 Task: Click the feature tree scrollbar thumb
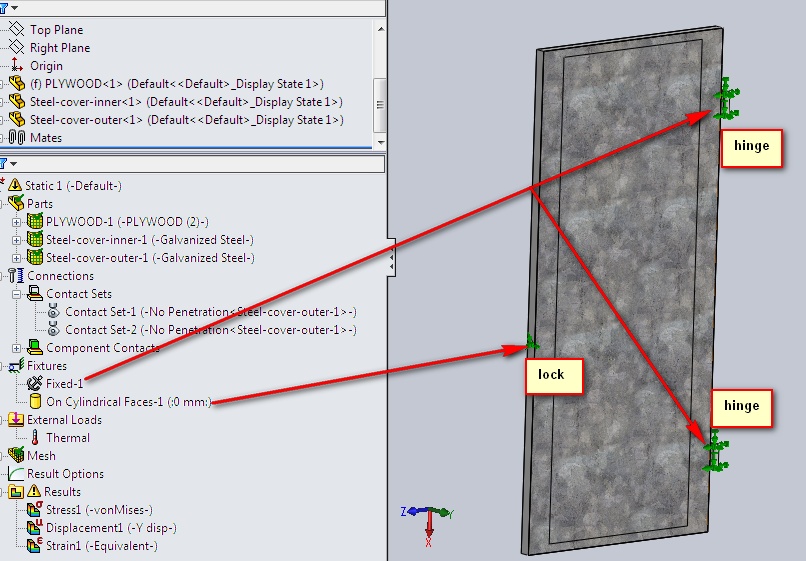point(380,105)
